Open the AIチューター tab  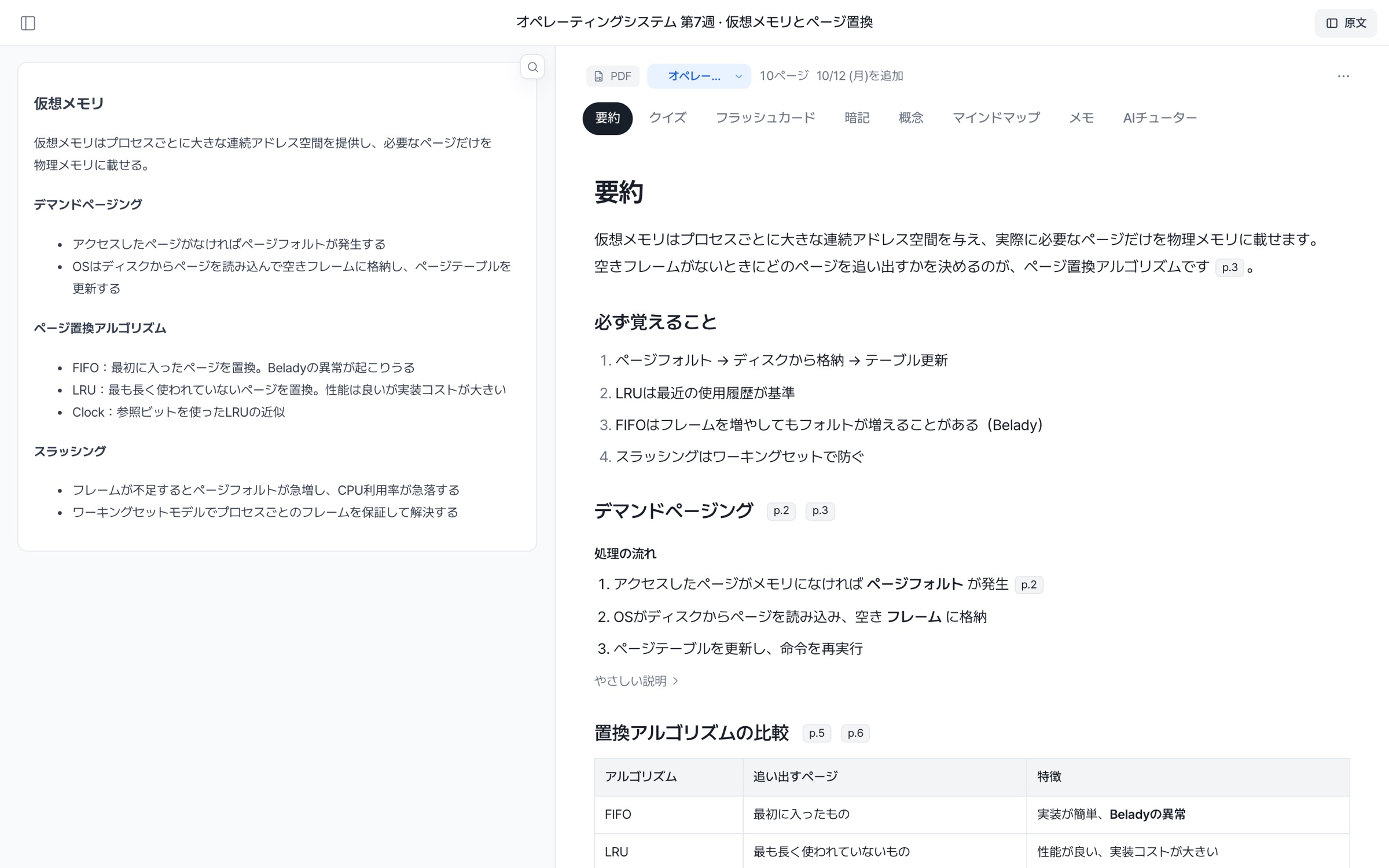(1160, 118)
